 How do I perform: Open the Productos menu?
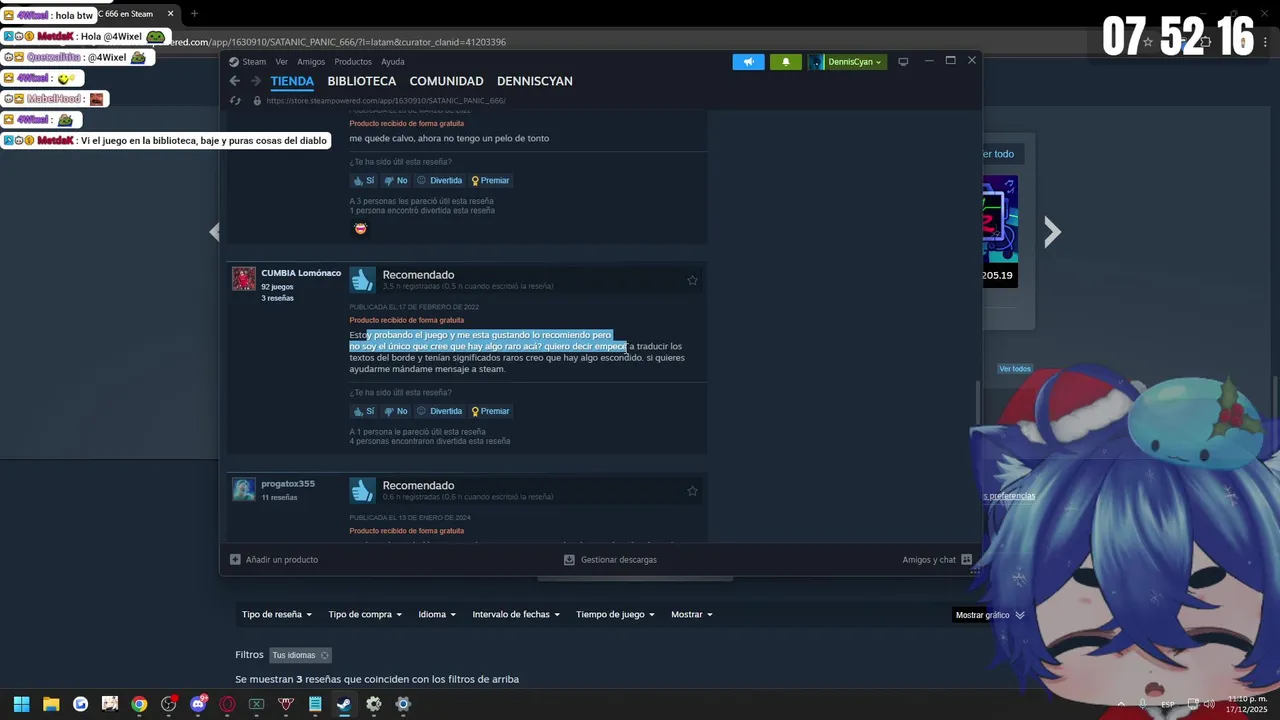(353, 62)
